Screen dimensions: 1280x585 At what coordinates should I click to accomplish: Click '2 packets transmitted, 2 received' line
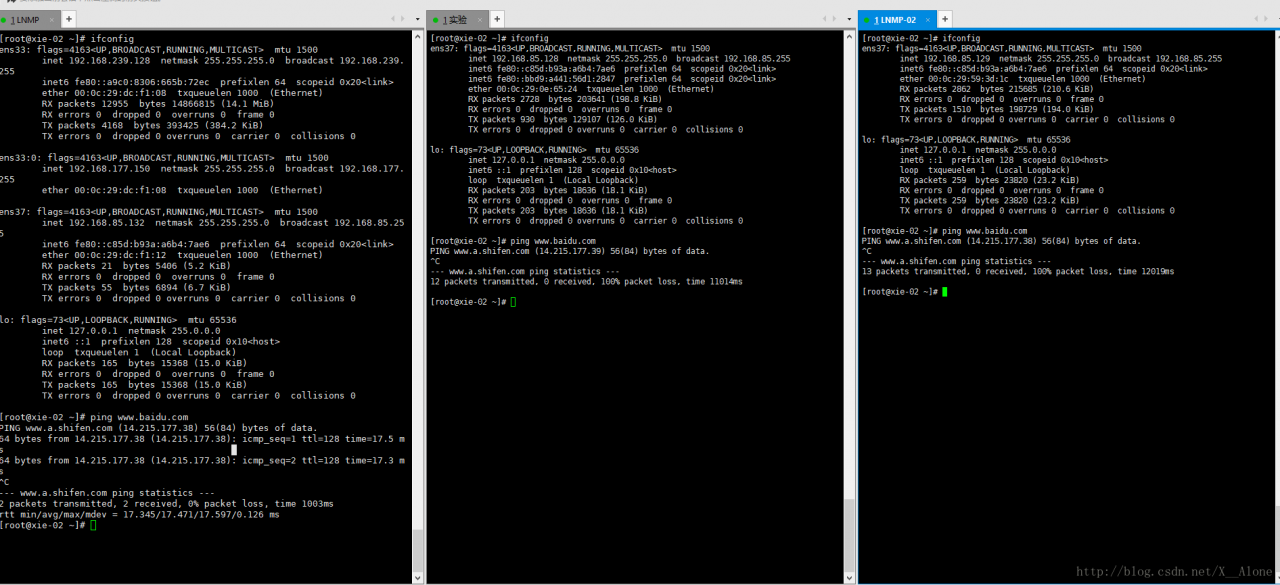[x=167, y=504]
